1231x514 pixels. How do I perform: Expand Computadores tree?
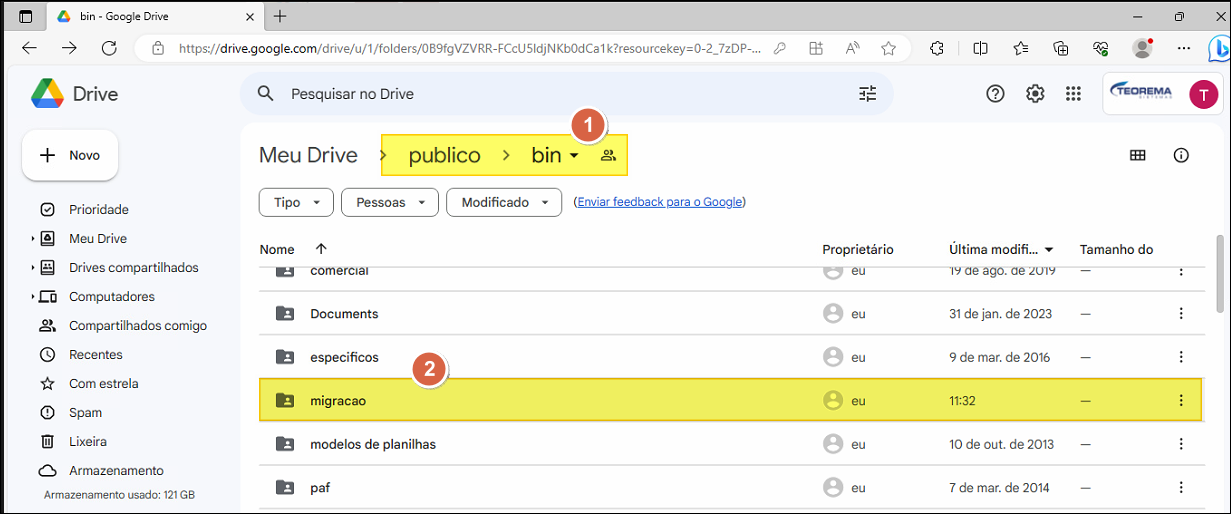pyautogui.click(x=32, y=297)
